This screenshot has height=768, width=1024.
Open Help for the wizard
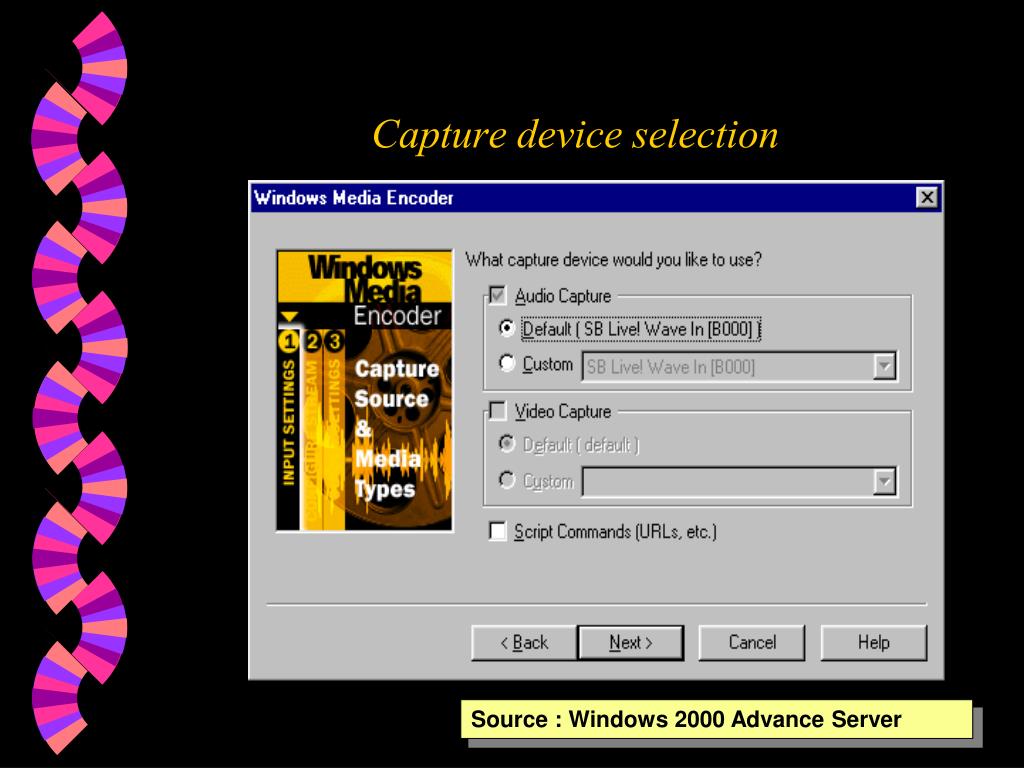point(873,643)
